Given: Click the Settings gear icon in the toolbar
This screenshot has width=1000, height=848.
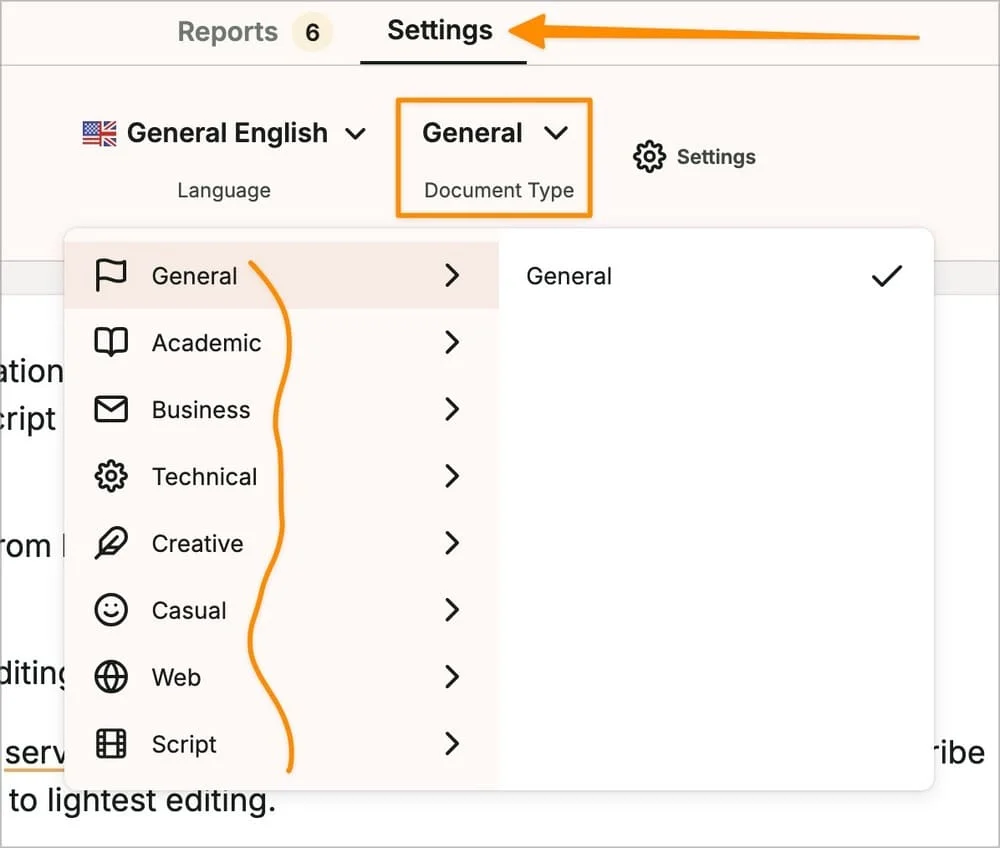Looking at the screenshot, I should coord(649,156).
